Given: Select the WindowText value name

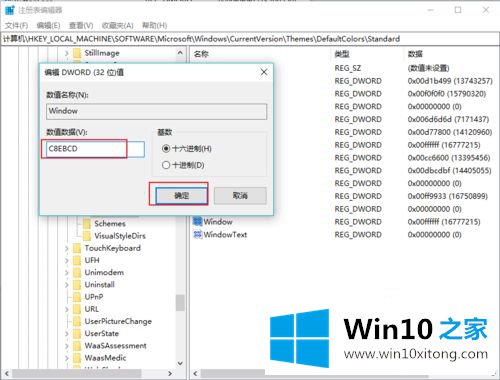Looking at the screenshot, I should click(x=225, y=235).
